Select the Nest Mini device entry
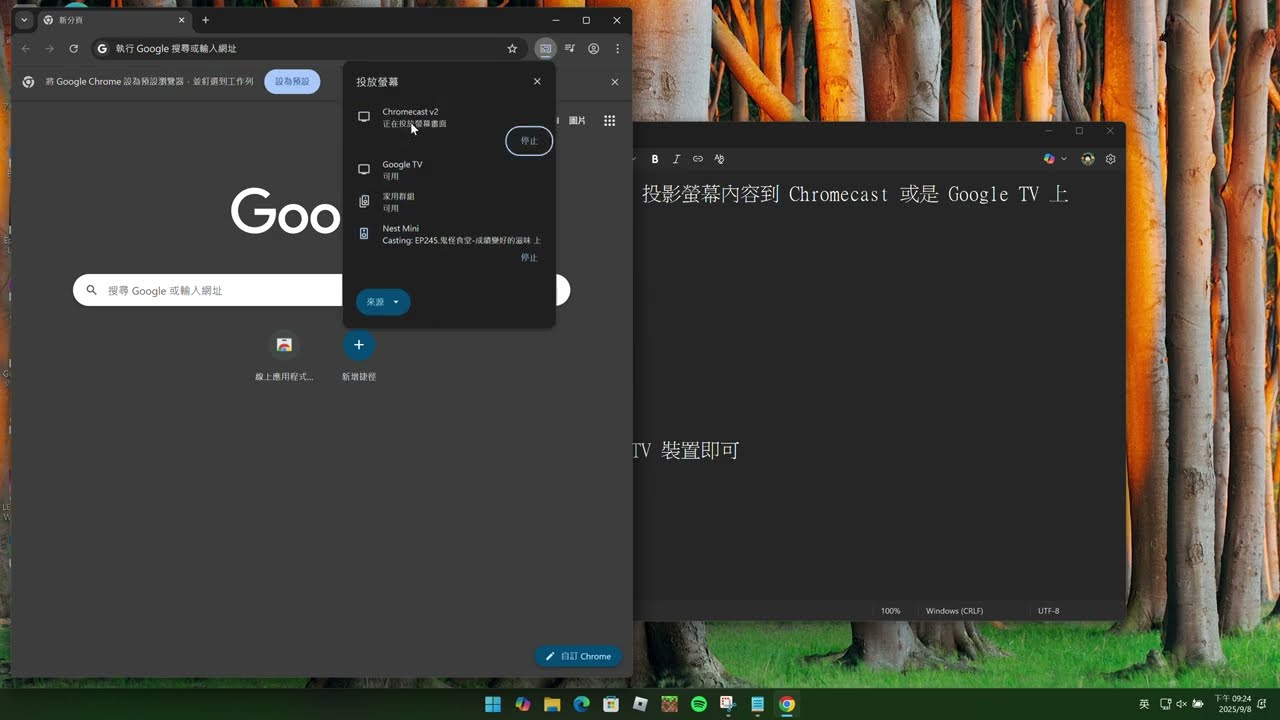 click(449, 235)
